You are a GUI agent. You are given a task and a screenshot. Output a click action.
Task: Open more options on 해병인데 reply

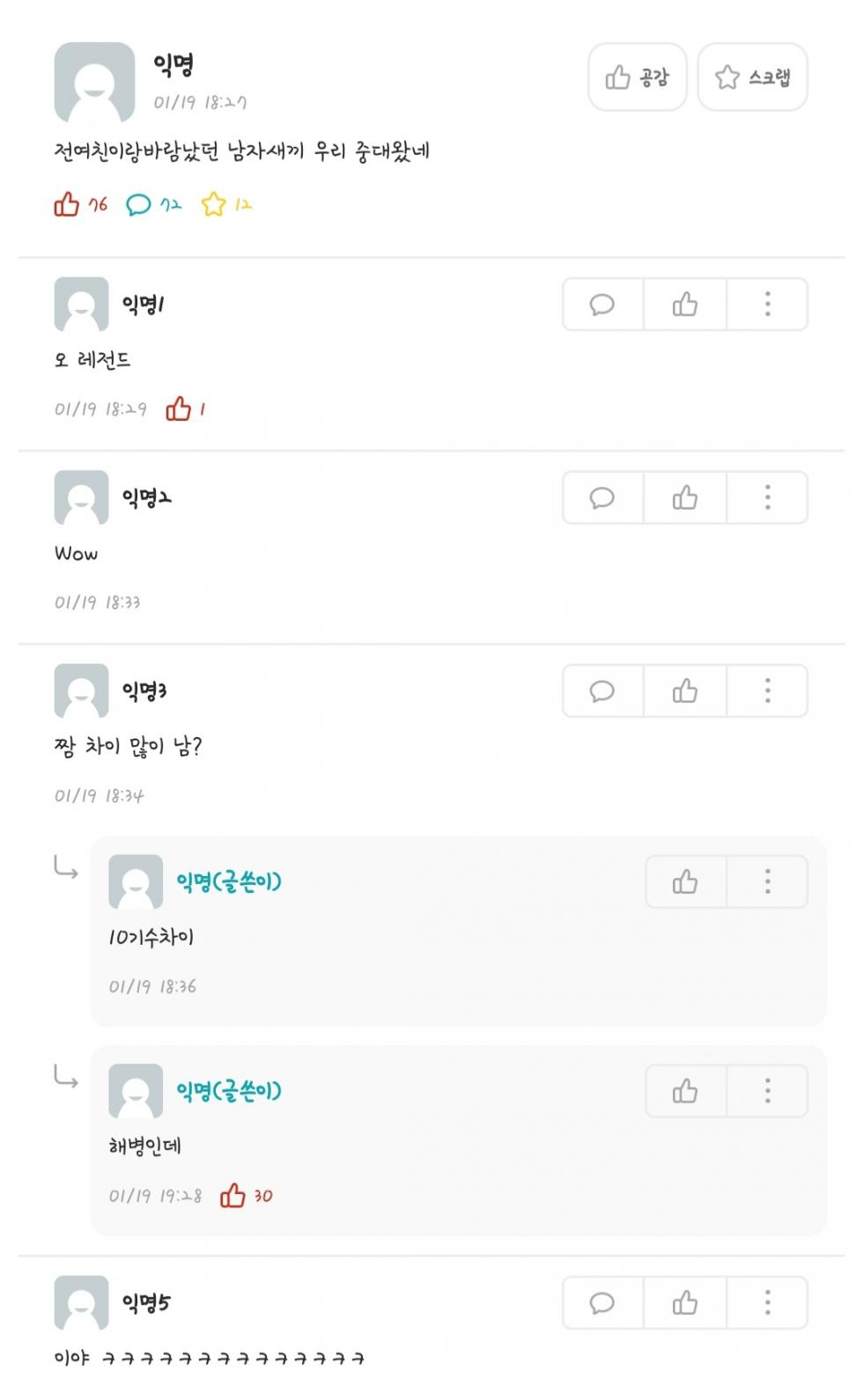click(767, 1092)
